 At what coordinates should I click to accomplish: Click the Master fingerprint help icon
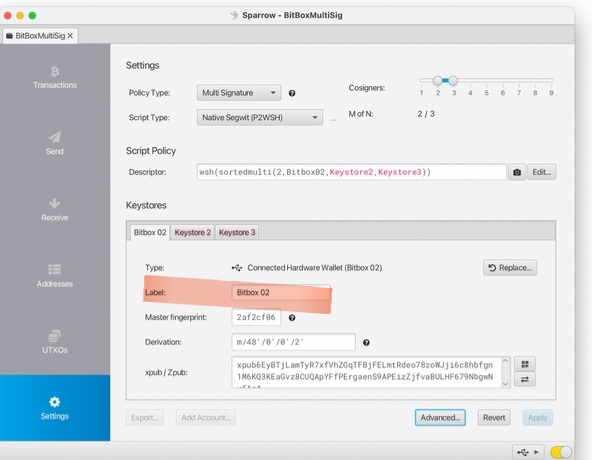pos(292,318)
